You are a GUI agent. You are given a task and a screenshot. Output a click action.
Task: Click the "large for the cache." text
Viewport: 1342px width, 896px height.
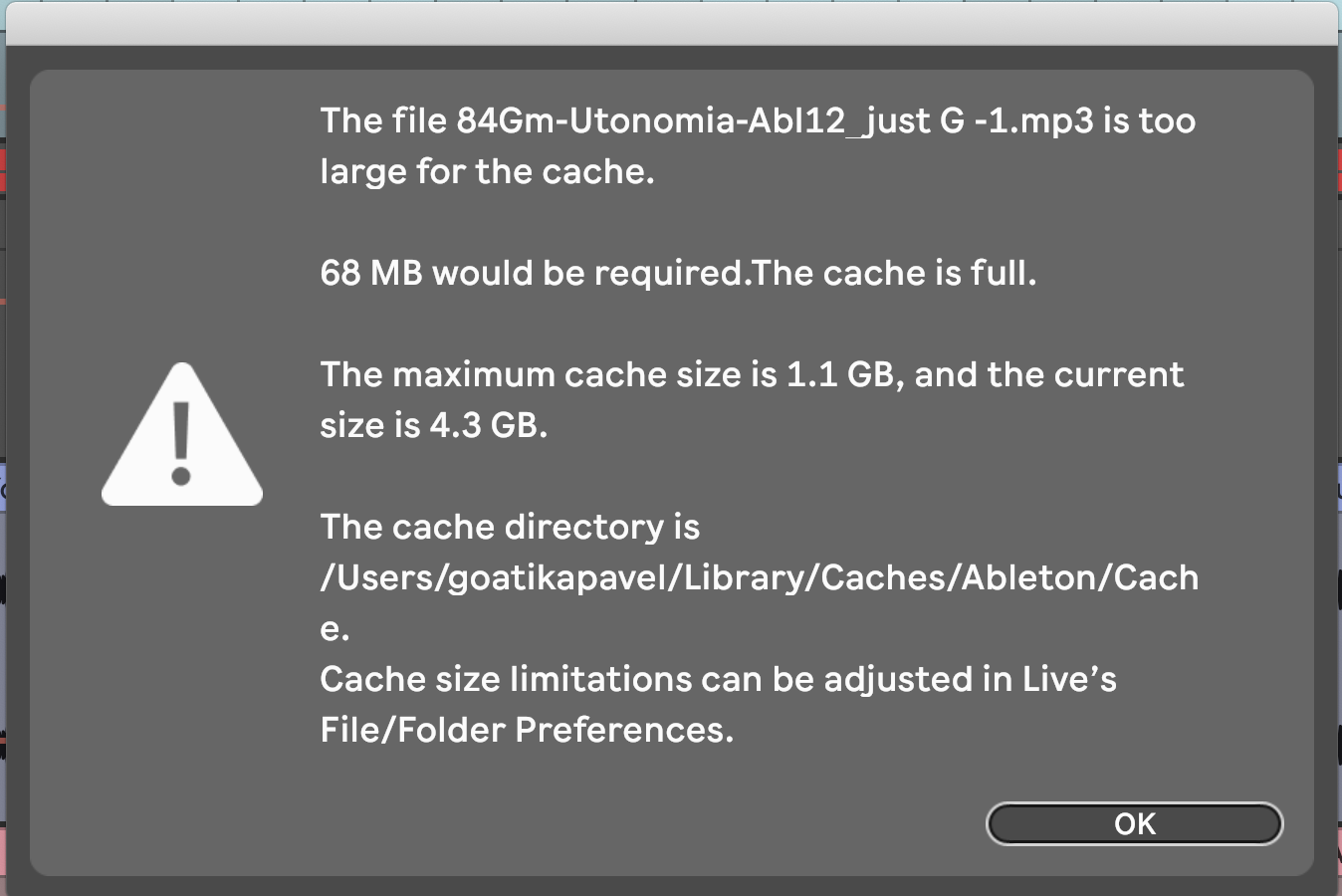pos(487,172)
